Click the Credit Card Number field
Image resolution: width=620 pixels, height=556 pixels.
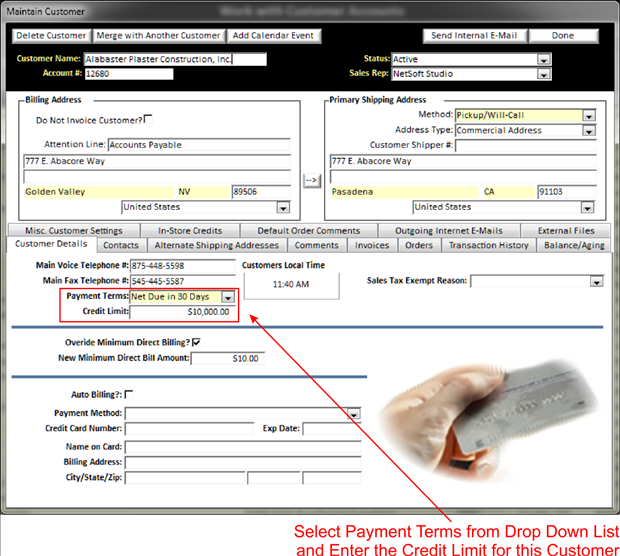[x=190, y=428]
